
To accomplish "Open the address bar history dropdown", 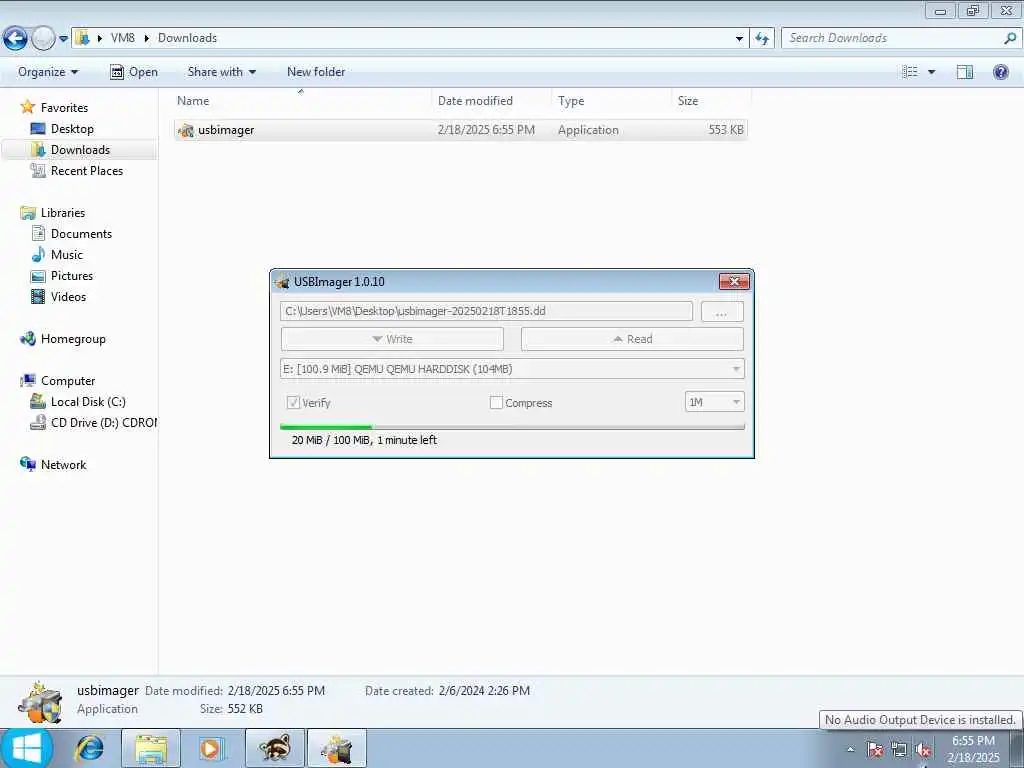I will click(739, 39).
